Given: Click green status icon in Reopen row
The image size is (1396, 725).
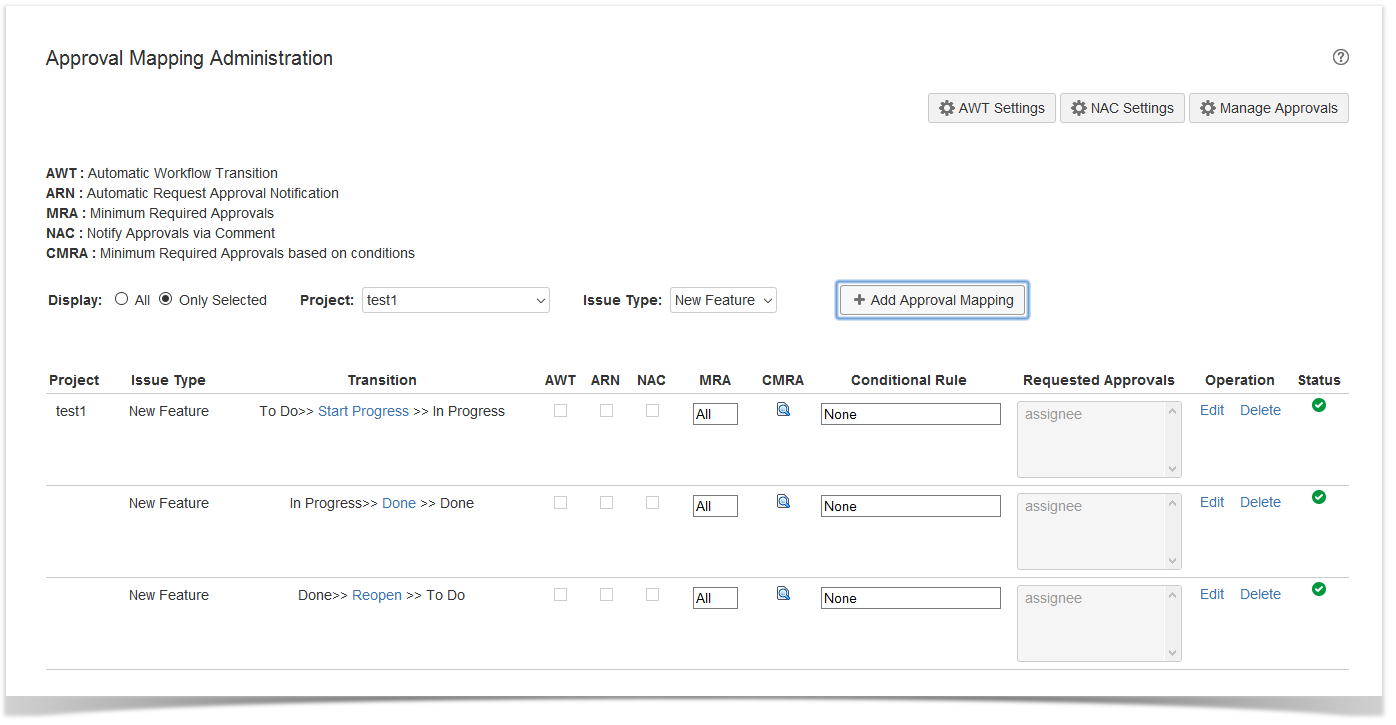Looking at the screenshot, I should [1319, 589].
